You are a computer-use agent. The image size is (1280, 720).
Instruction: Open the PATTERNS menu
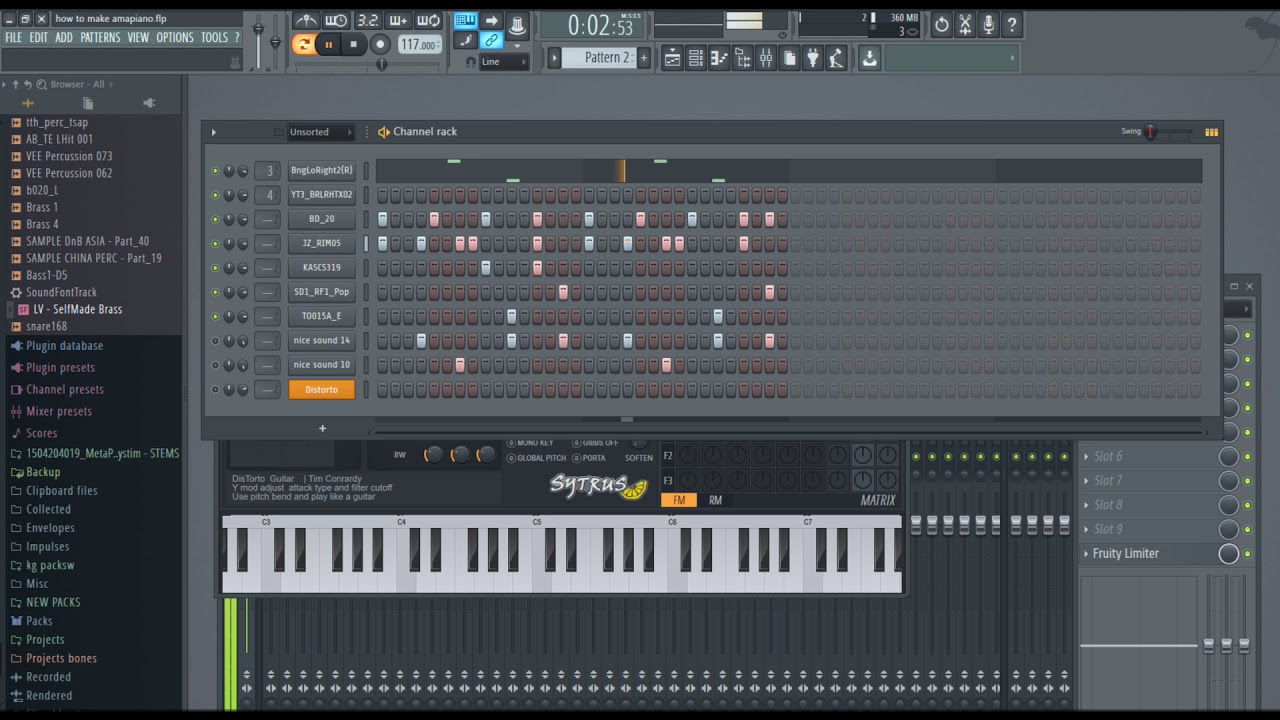tap(100, 38)
